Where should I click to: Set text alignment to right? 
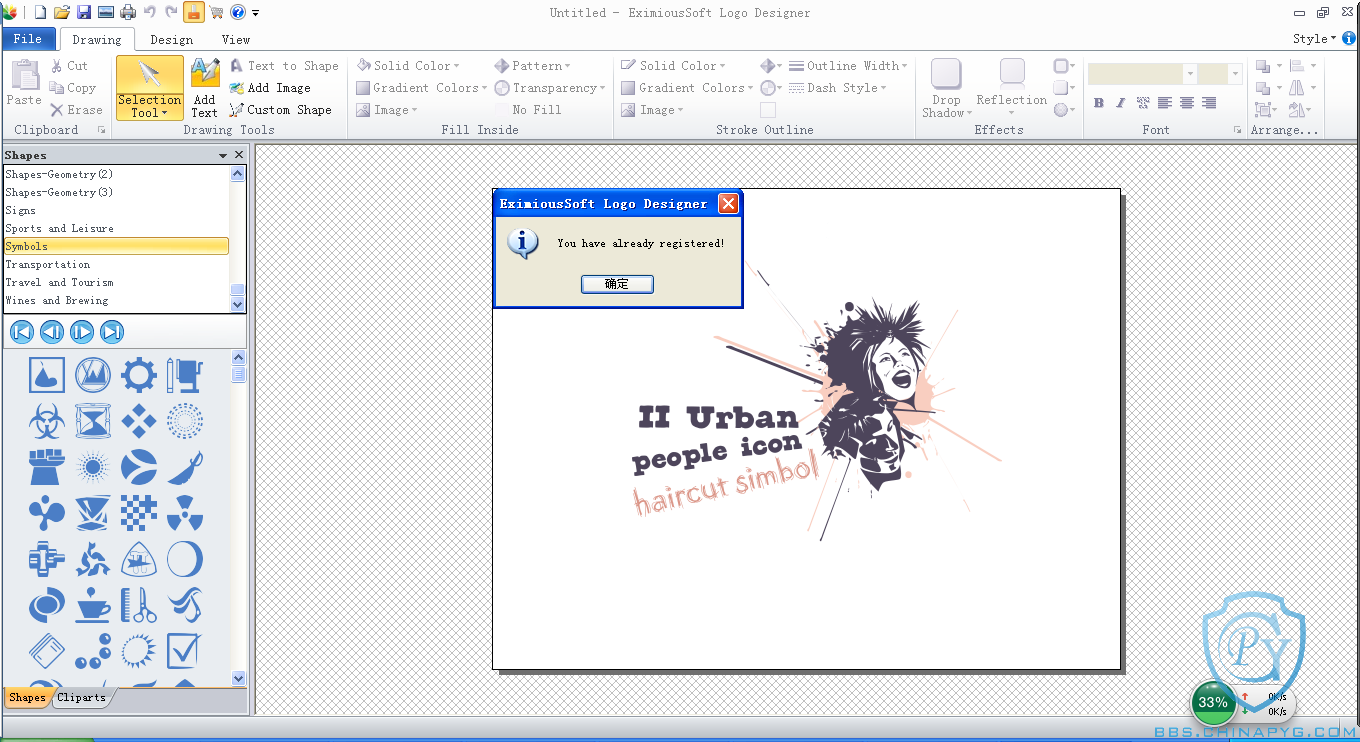point(1209,103)
